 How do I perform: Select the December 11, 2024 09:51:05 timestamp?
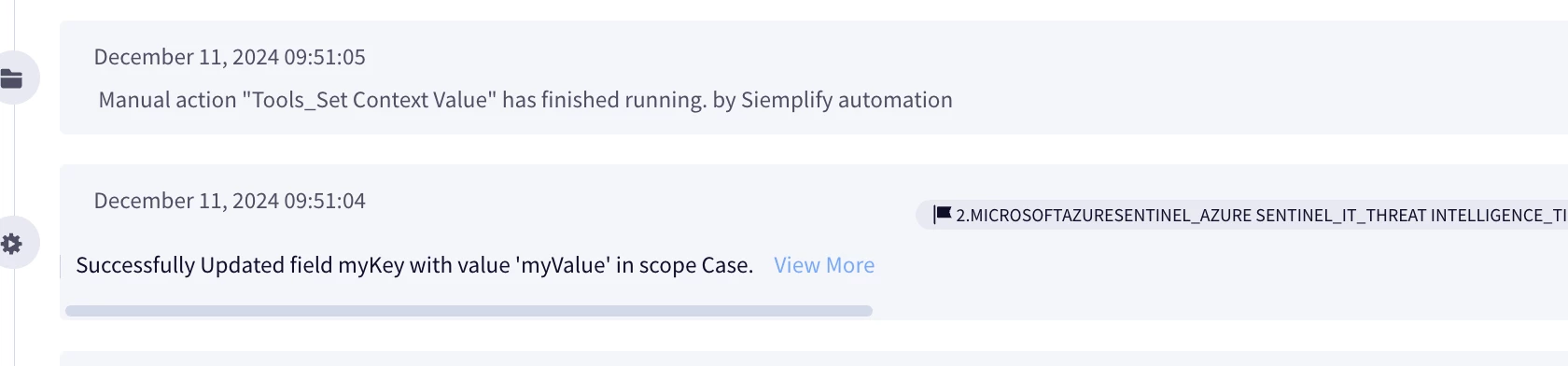230,57
